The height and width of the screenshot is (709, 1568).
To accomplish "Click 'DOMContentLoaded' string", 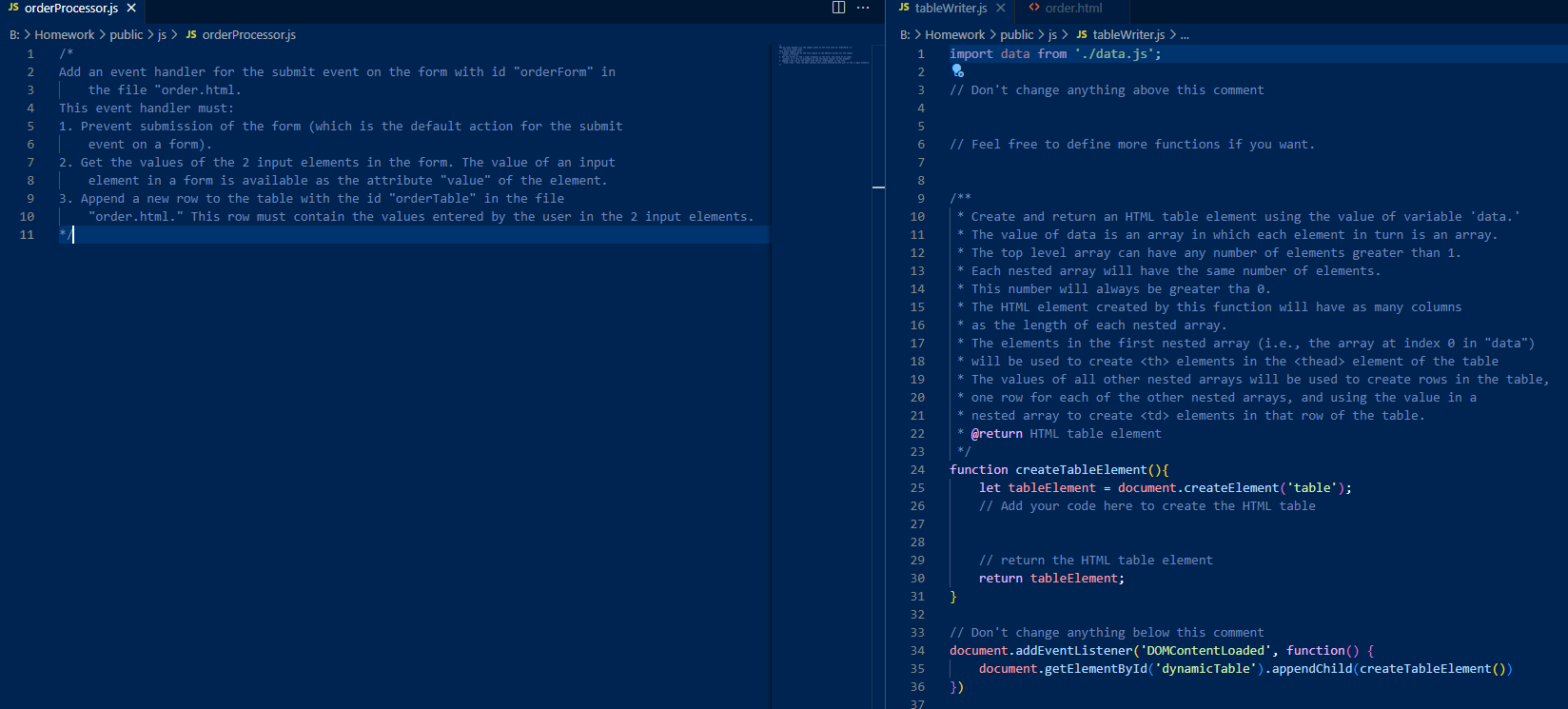I will click(1206, 651).
